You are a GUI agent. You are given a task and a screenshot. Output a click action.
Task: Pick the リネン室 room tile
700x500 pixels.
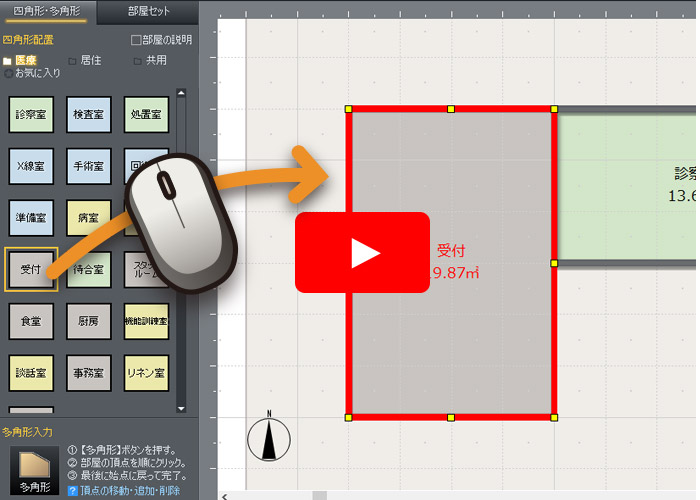(x=145, y=372)
